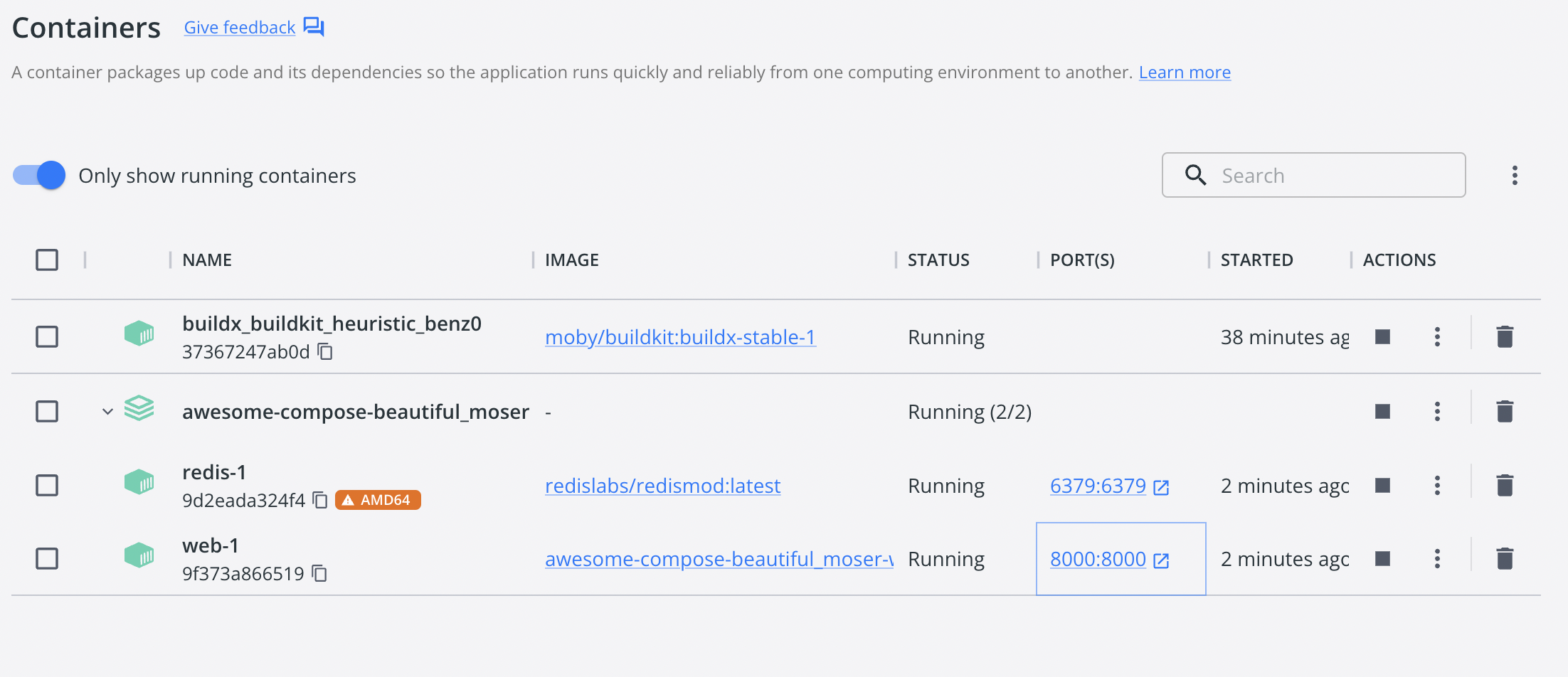This screenshot has height=677, width=1568.
Task: Collapse the awesome-compose-beautiful_moser group
Action: (107, 411)
